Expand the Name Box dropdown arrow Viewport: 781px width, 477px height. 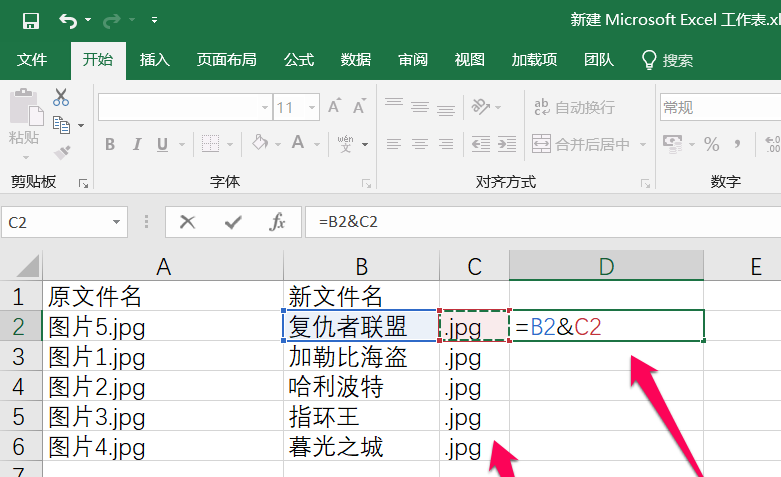click(x=118, y=222)
